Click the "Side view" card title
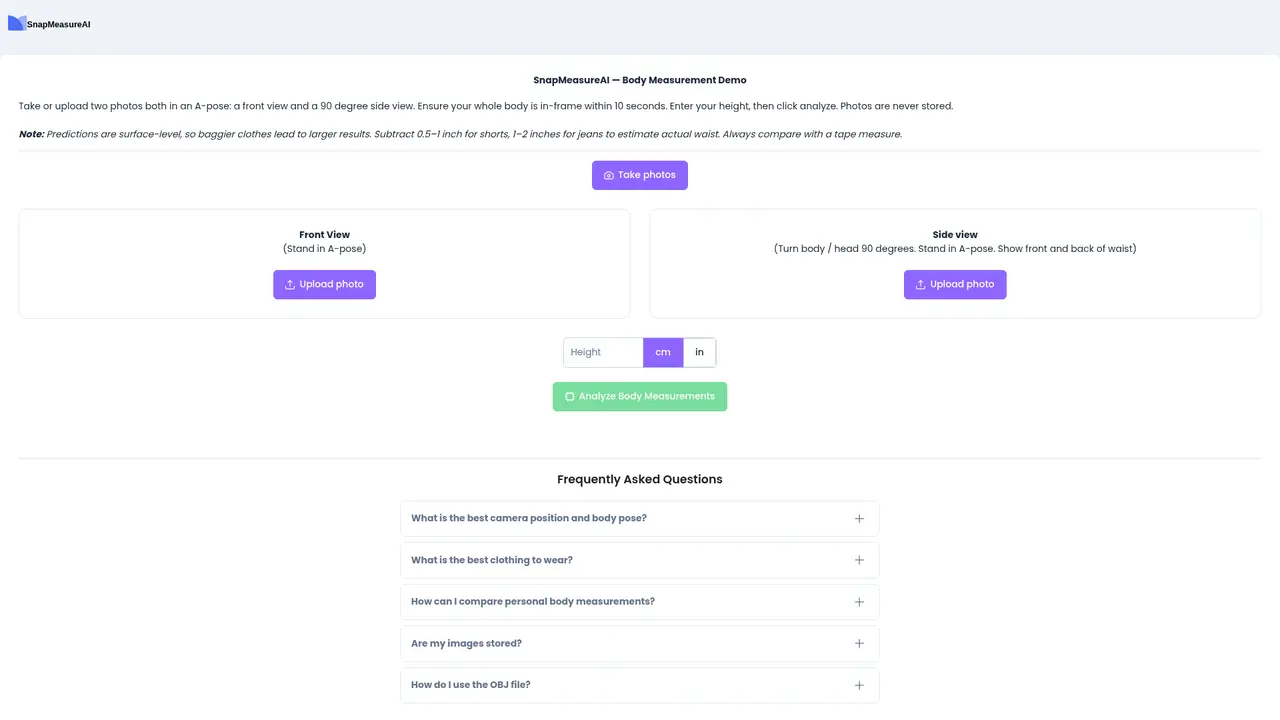1280x720 pixels. [955, 235]
